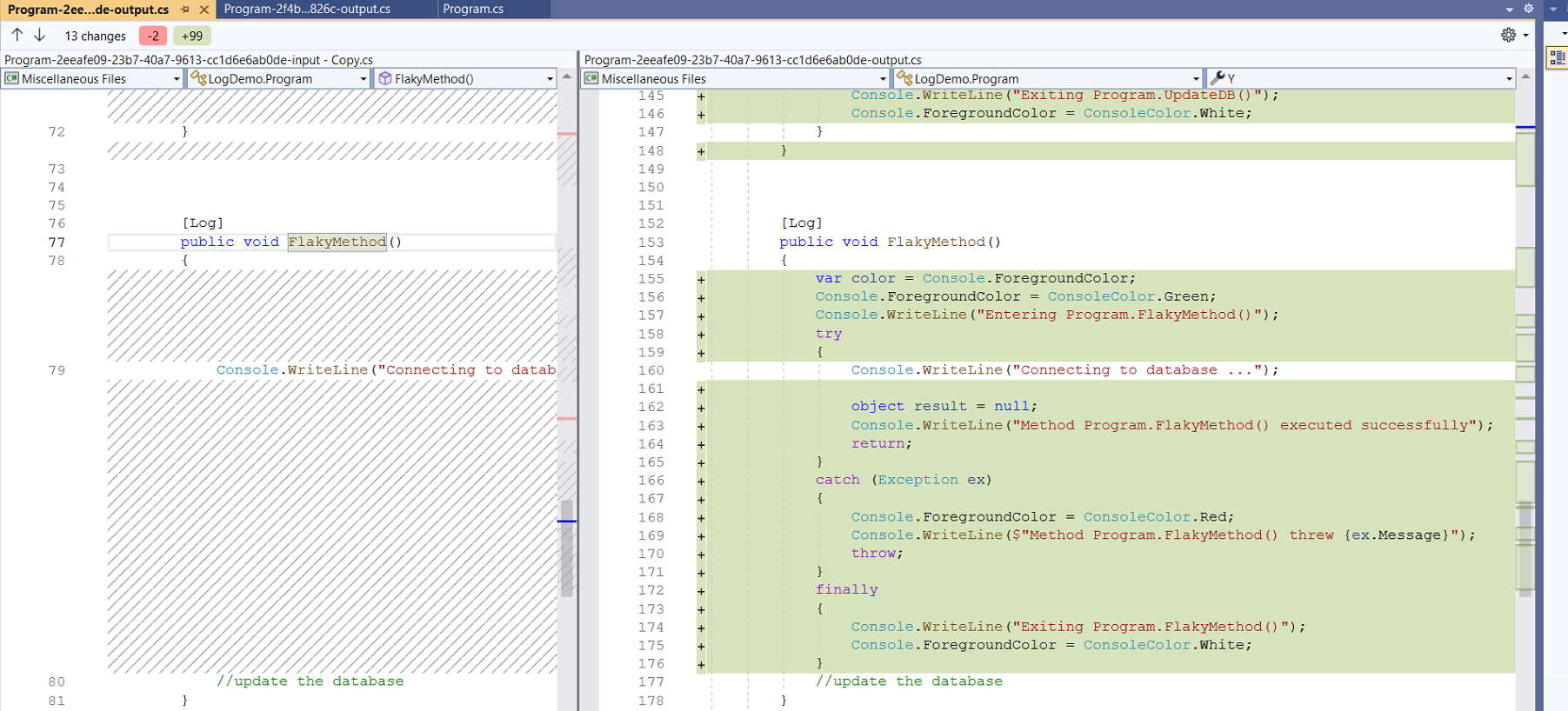Screen dimensions: 1568x711
Task: Close the active output.cs diff tab
Action: (x=204, y=10)
